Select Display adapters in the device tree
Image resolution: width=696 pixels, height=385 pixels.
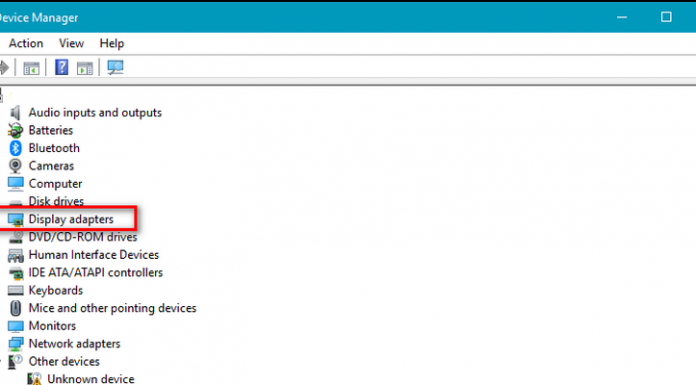pyautogui.click(x=71, y=219)
